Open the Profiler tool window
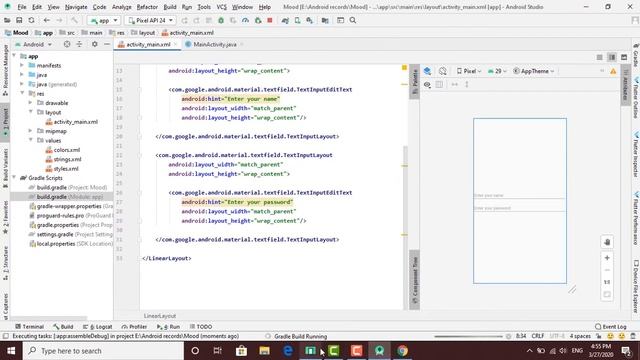The height and width of the screenshot is (360, 640). [x=134, y=327]
